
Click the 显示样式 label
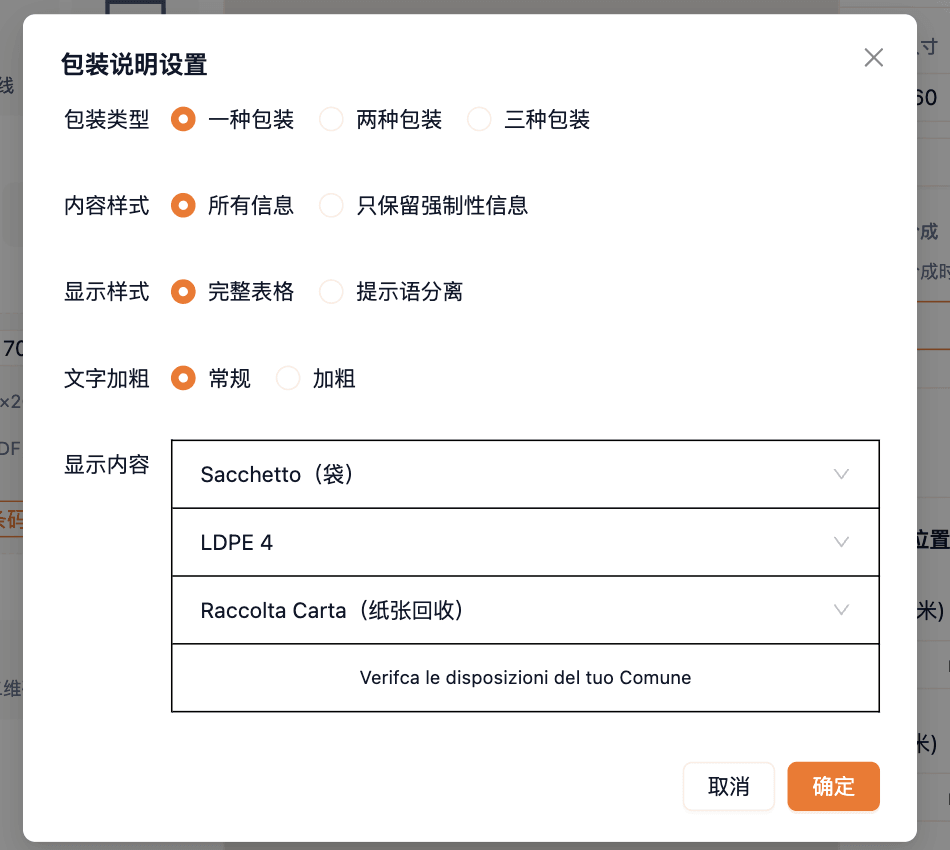coord(107,291)
